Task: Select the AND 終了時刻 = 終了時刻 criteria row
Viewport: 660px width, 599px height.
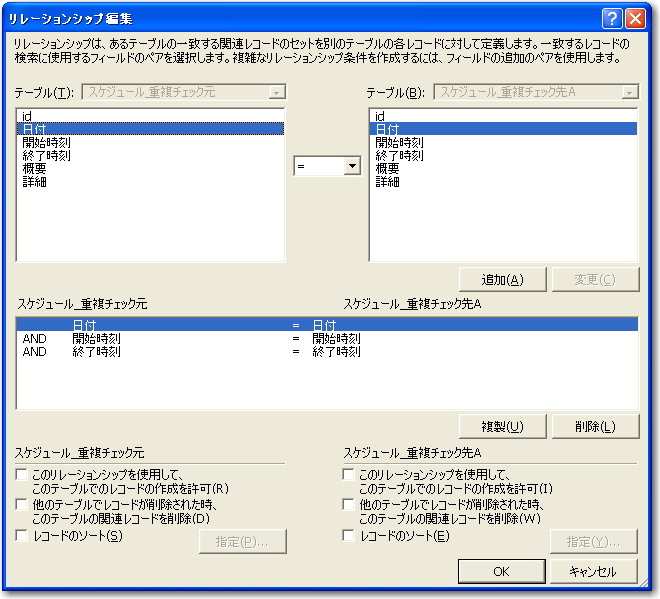Action: pos(190,352)
